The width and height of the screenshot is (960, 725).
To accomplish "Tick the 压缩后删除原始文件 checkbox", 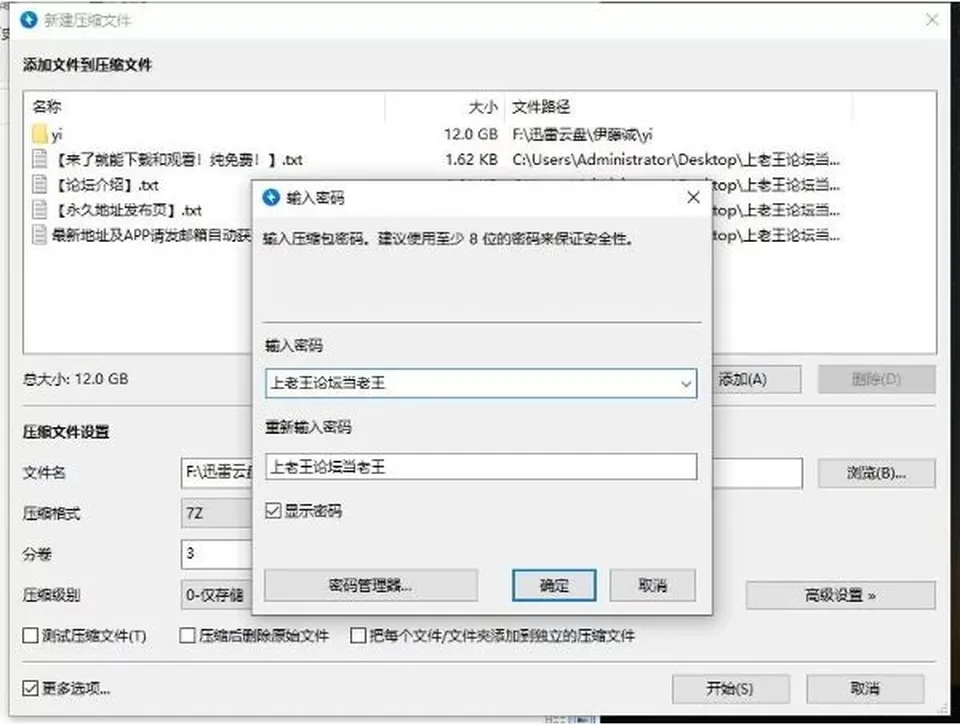I will pos(187,636).
